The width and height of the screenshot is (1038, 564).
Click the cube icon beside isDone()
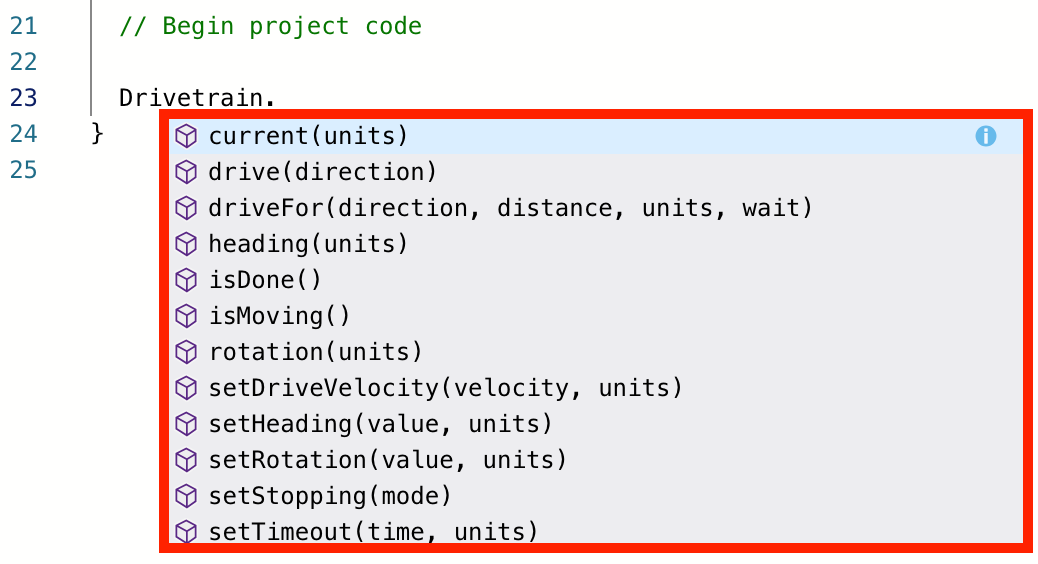tap(186, 280)
